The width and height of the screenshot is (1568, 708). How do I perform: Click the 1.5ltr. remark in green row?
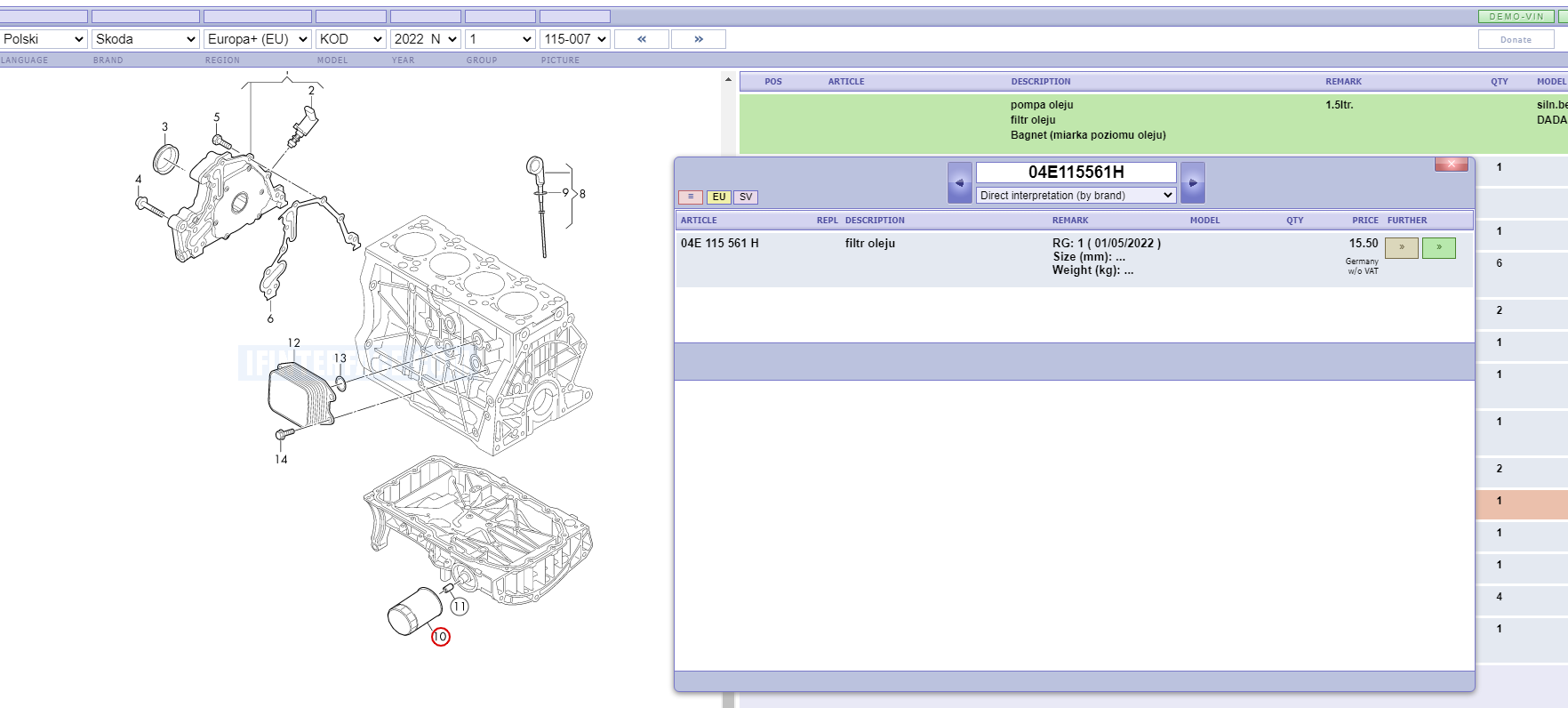(1340, 105)
